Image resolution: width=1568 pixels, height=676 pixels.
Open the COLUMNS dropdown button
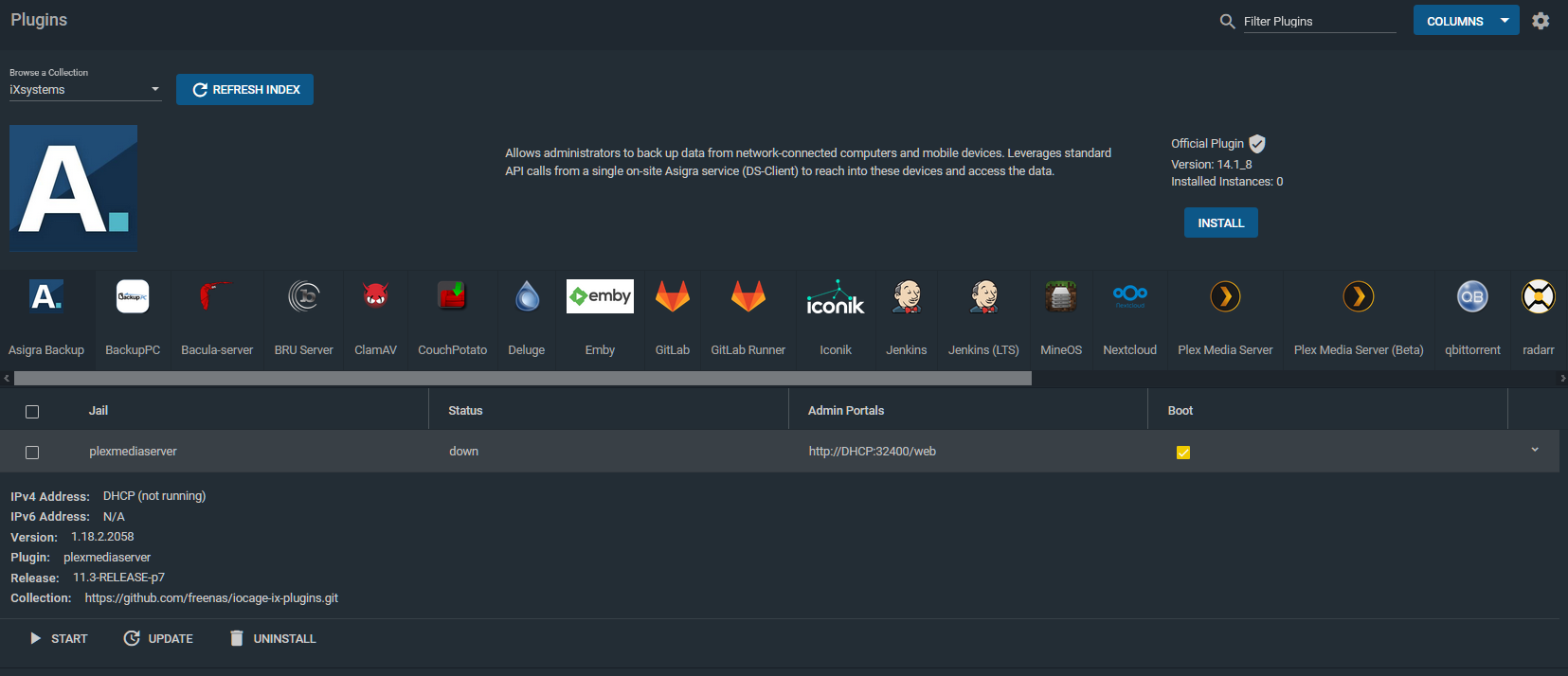coord(1466,21)
